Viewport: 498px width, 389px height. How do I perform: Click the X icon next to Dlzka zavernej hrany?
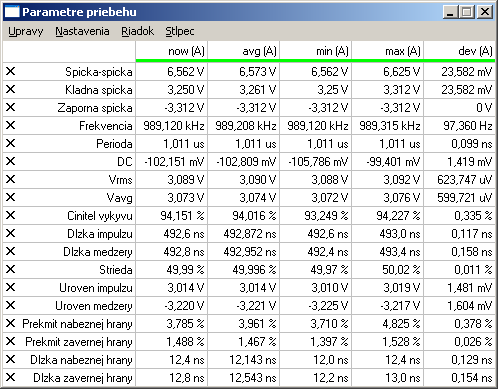click(x=11, y=377)
